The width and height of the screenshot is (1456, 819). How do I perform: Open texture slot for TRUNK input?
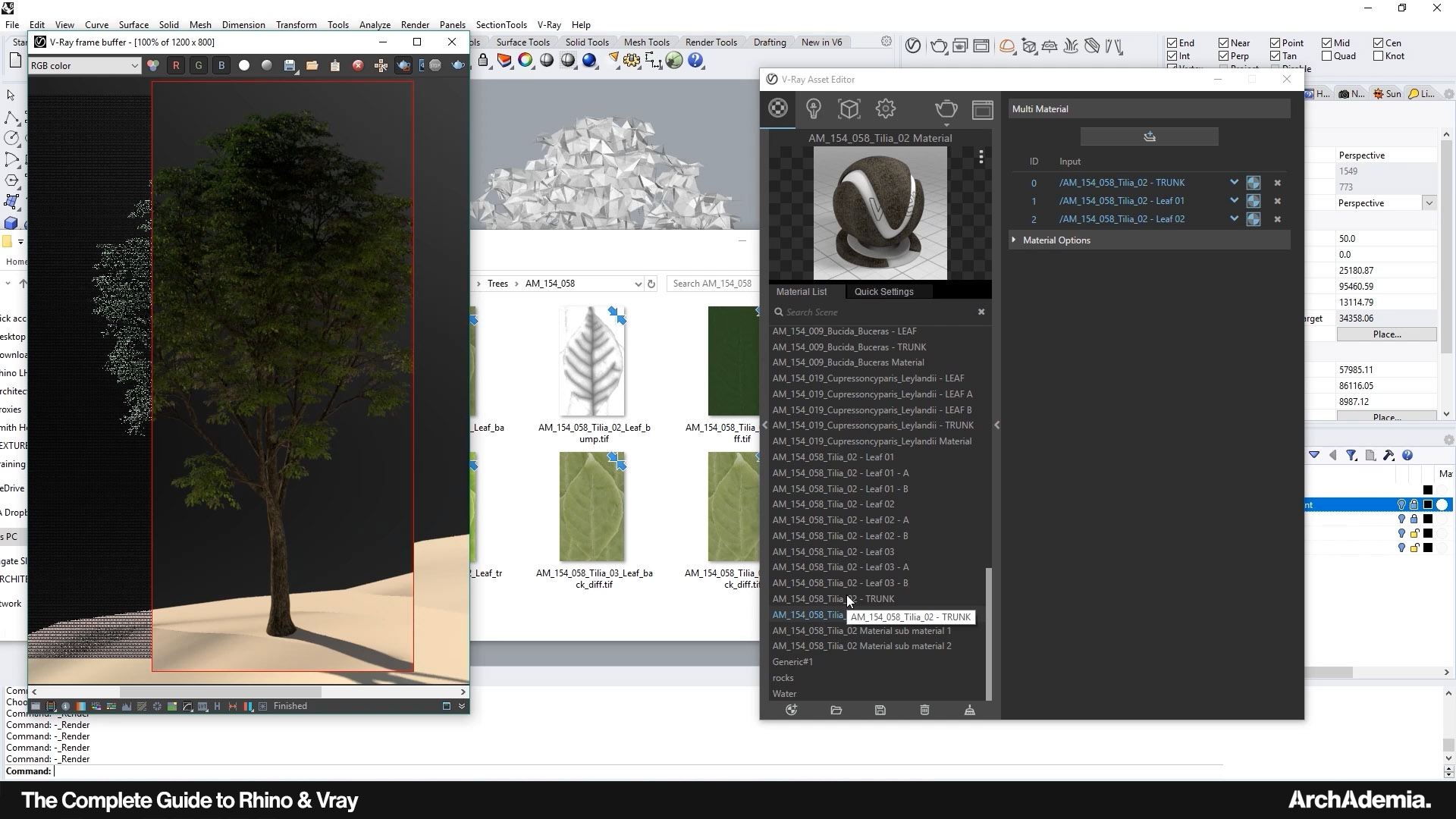point(1254,183)
